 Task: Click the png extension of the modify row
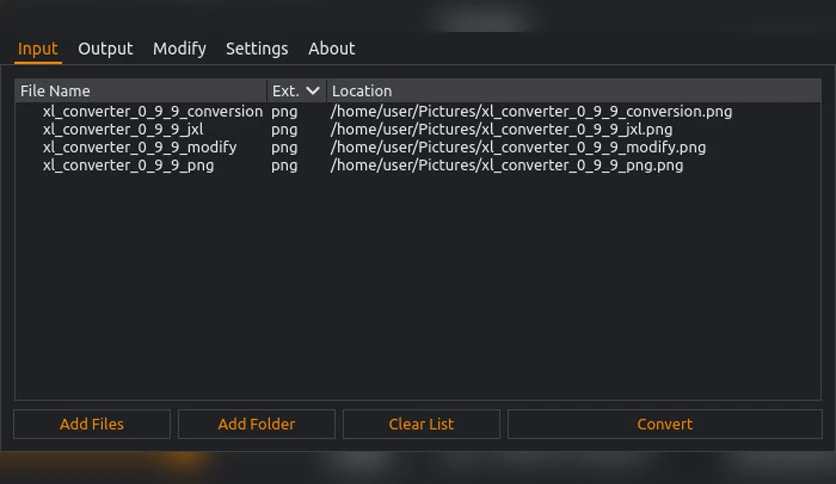(x=284, y=148)
